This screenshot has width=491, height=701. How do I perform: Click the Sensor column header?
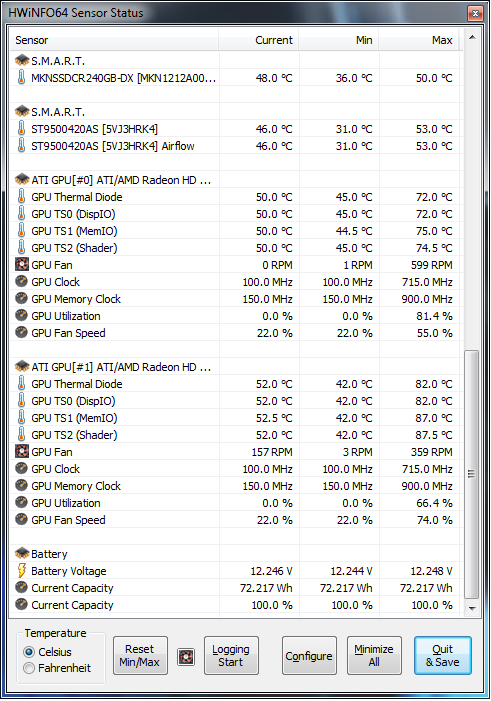pos(114,40)
